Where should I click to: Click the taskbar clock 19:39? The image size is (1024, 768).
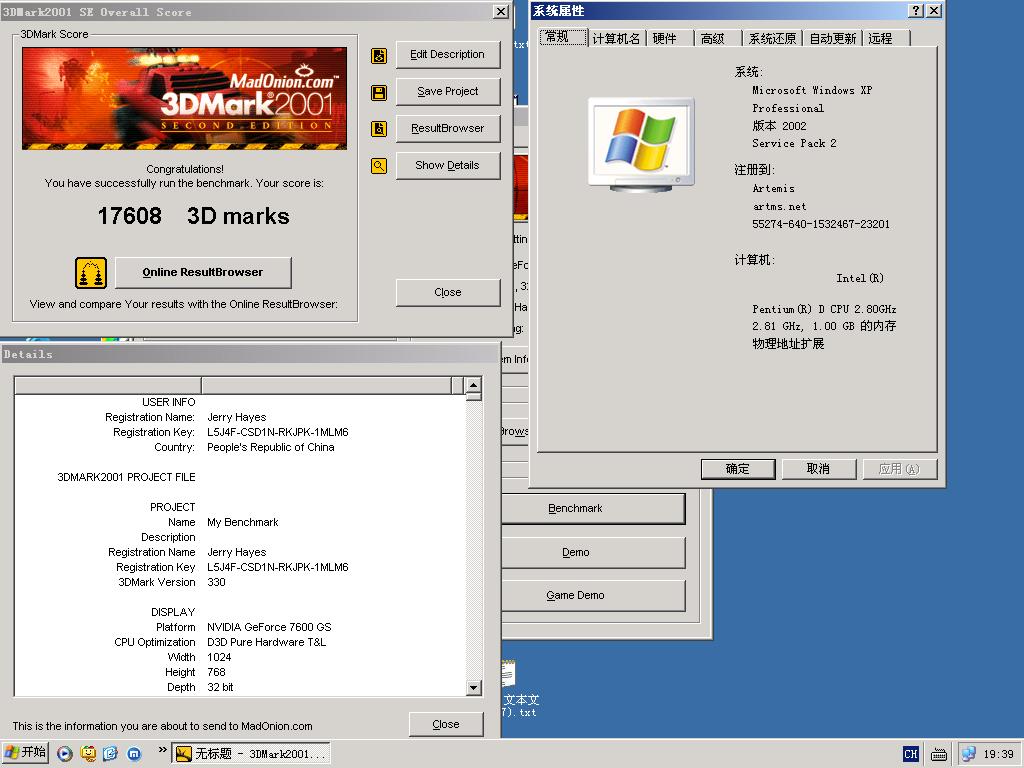coord(999,754)
